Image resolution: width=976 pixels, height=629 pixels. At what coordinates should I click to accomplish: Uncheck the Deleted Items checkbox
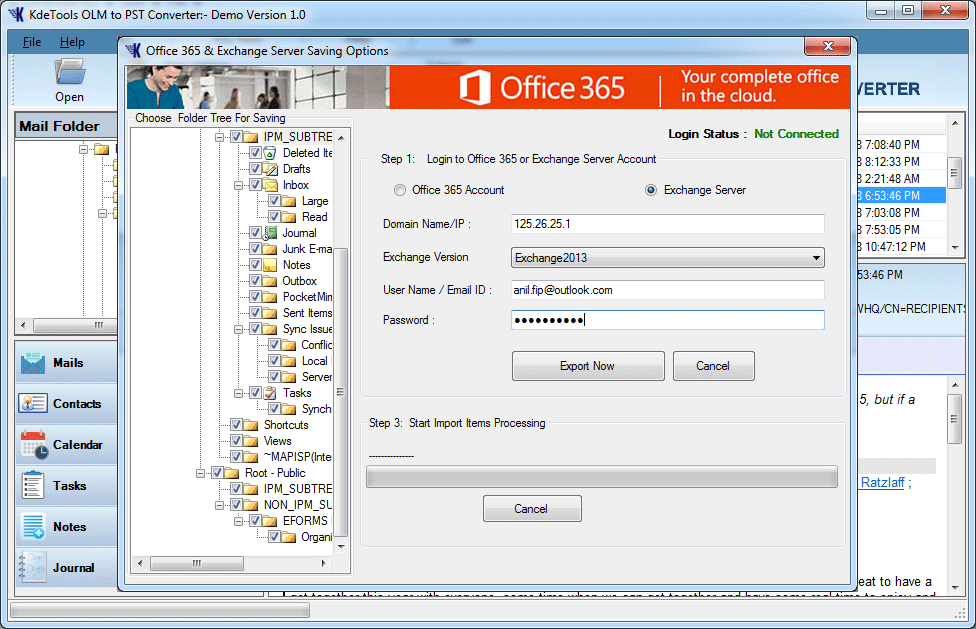point(255,152)
